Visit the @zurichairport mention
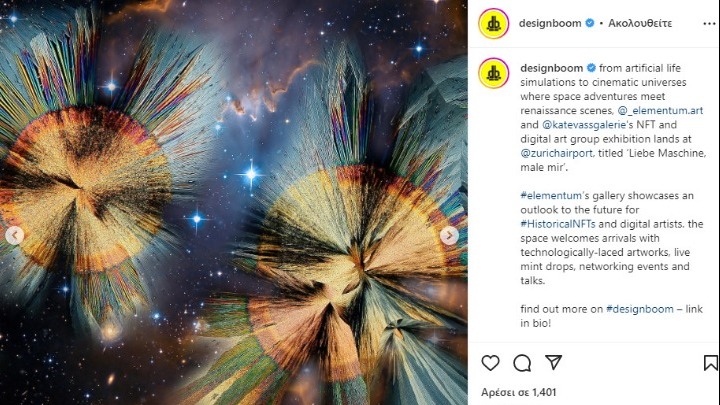Image resolution: width=720 pixels, height=405 pixels. tap(556, 153)
